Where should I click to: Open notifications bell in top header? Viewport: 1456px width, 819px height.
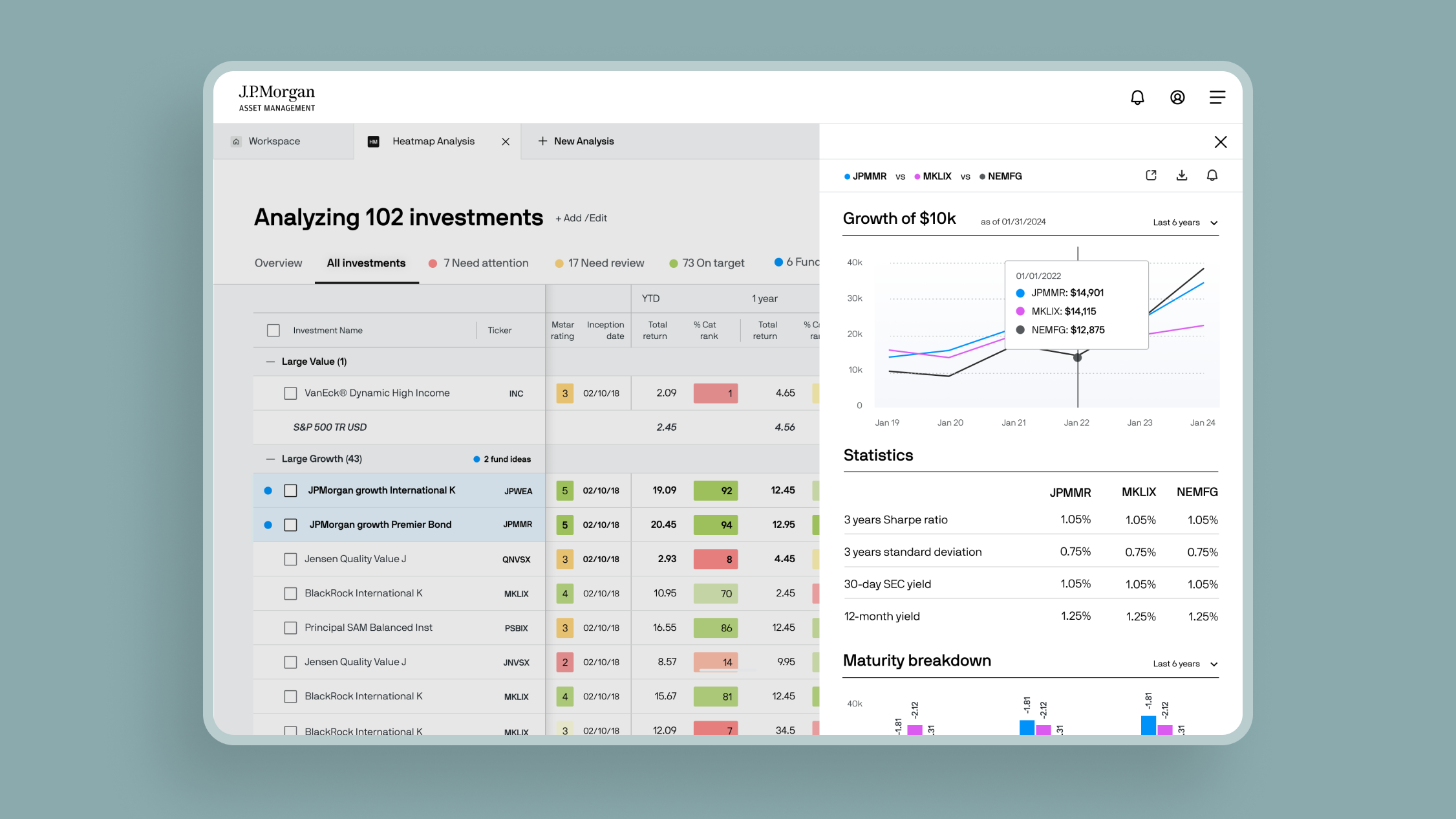1137,98
